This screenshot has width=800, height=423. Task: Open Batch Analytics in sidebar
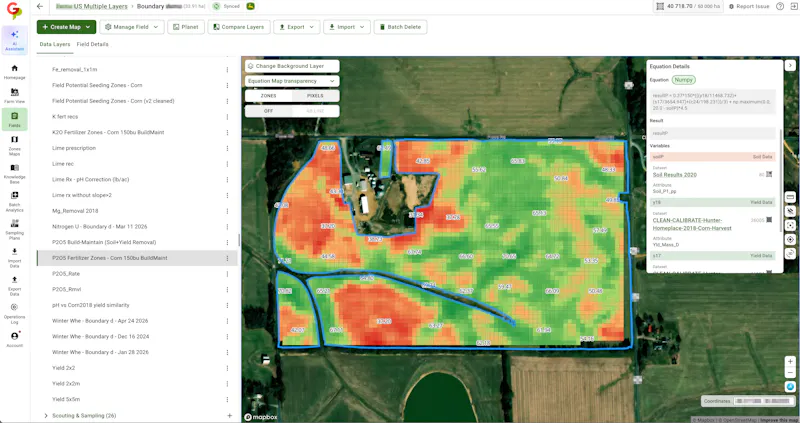click(14, 202)
